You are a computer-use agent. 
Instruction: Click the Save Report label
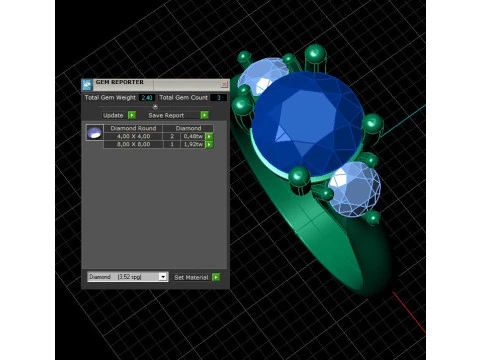(x=166, y=115)
